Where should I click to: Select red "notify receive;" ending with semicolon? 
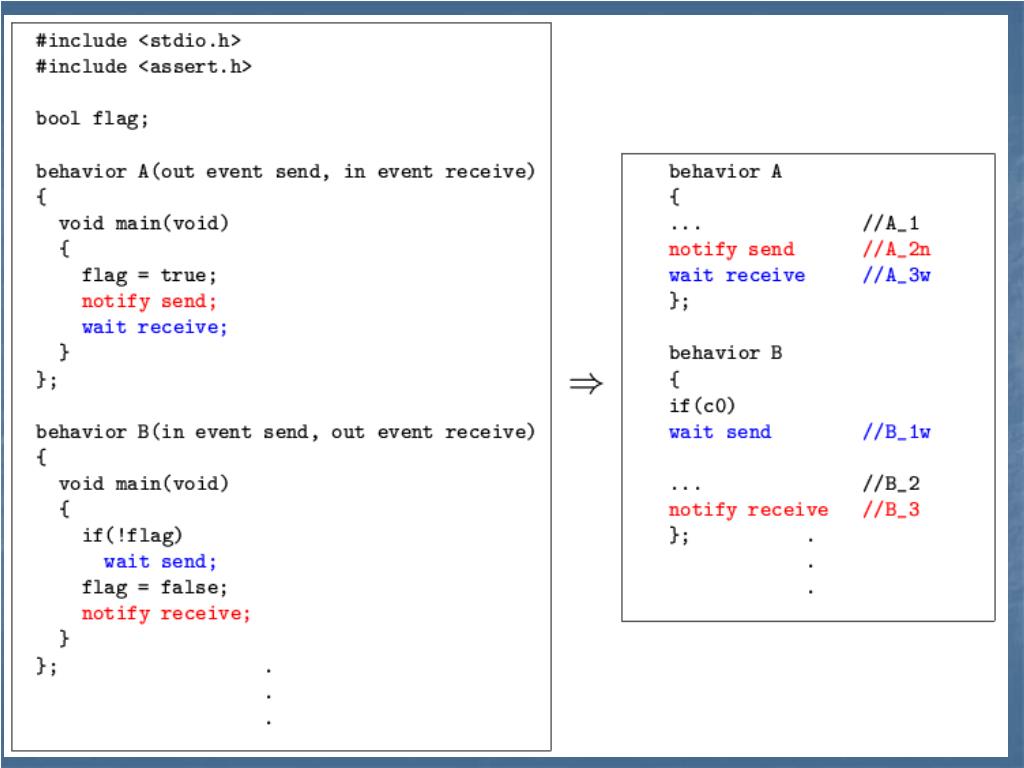click(166, 614)
